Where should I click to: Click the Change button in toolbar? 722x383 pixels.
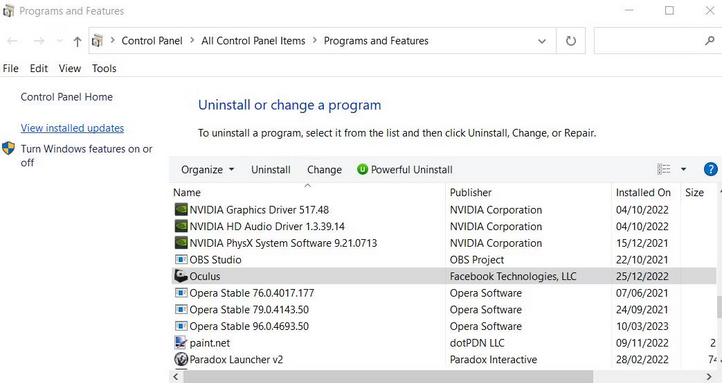[325, 170]
